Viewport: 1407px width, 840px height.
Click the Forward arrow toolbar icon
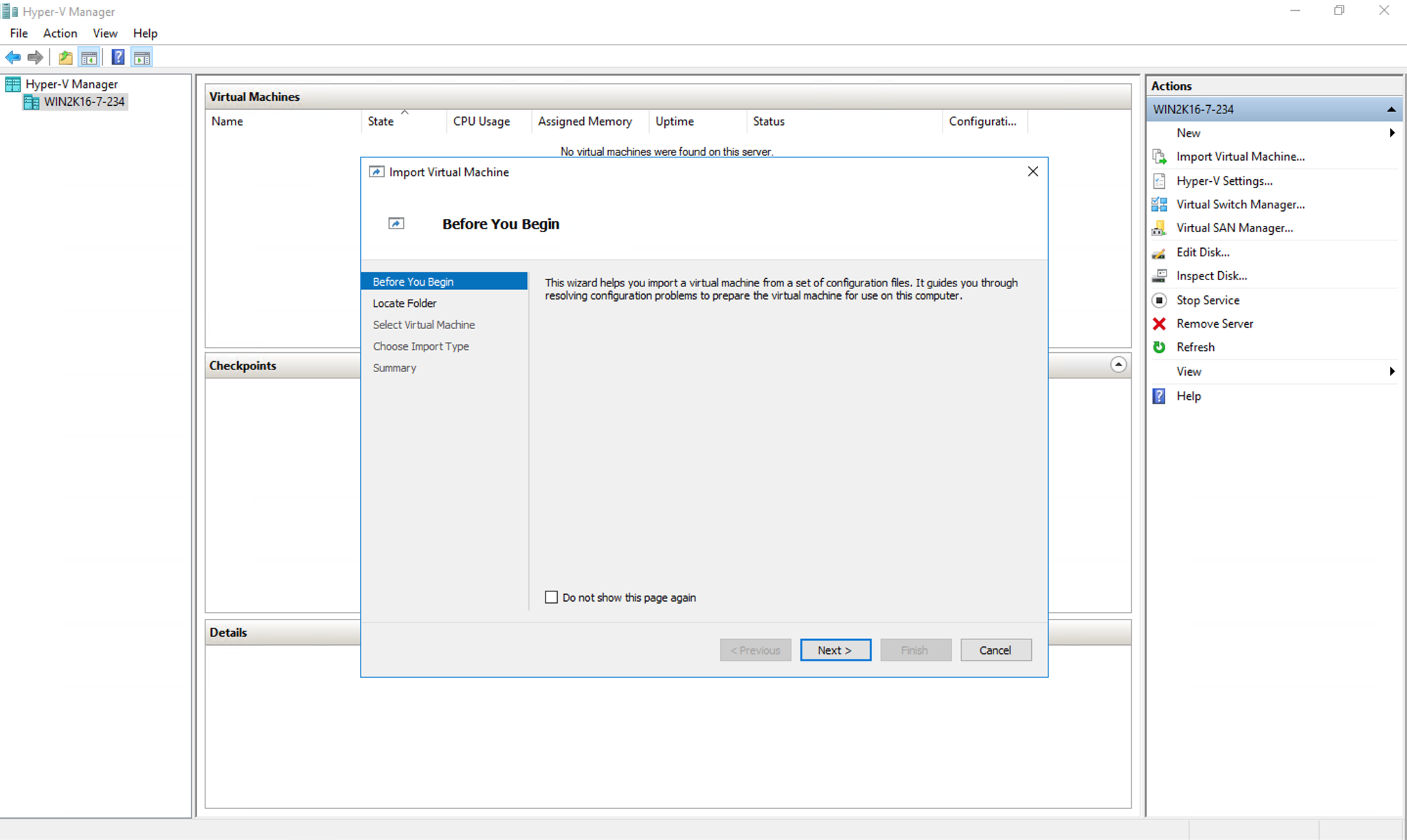pos(35,58)
